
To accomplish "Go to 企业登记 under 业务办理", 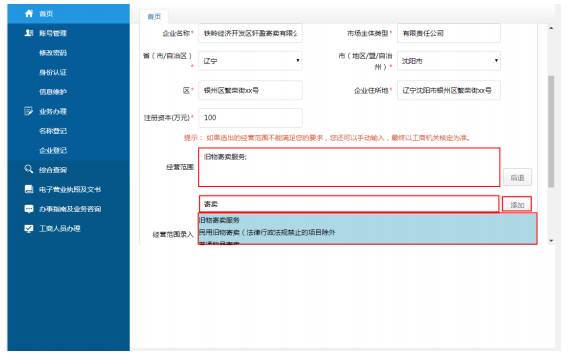I will (x=53, y=150).
